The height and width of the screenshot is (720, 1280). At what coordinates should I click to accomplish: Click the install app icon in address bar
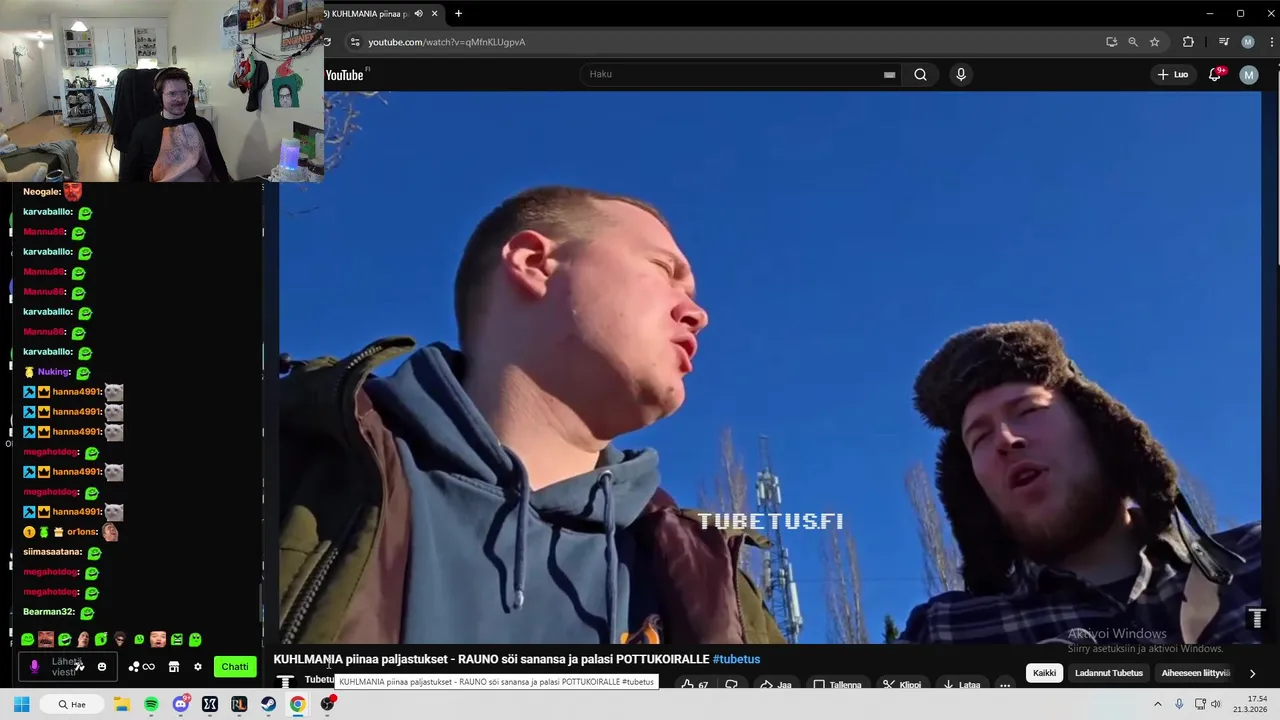click(x=1111, y=42)
